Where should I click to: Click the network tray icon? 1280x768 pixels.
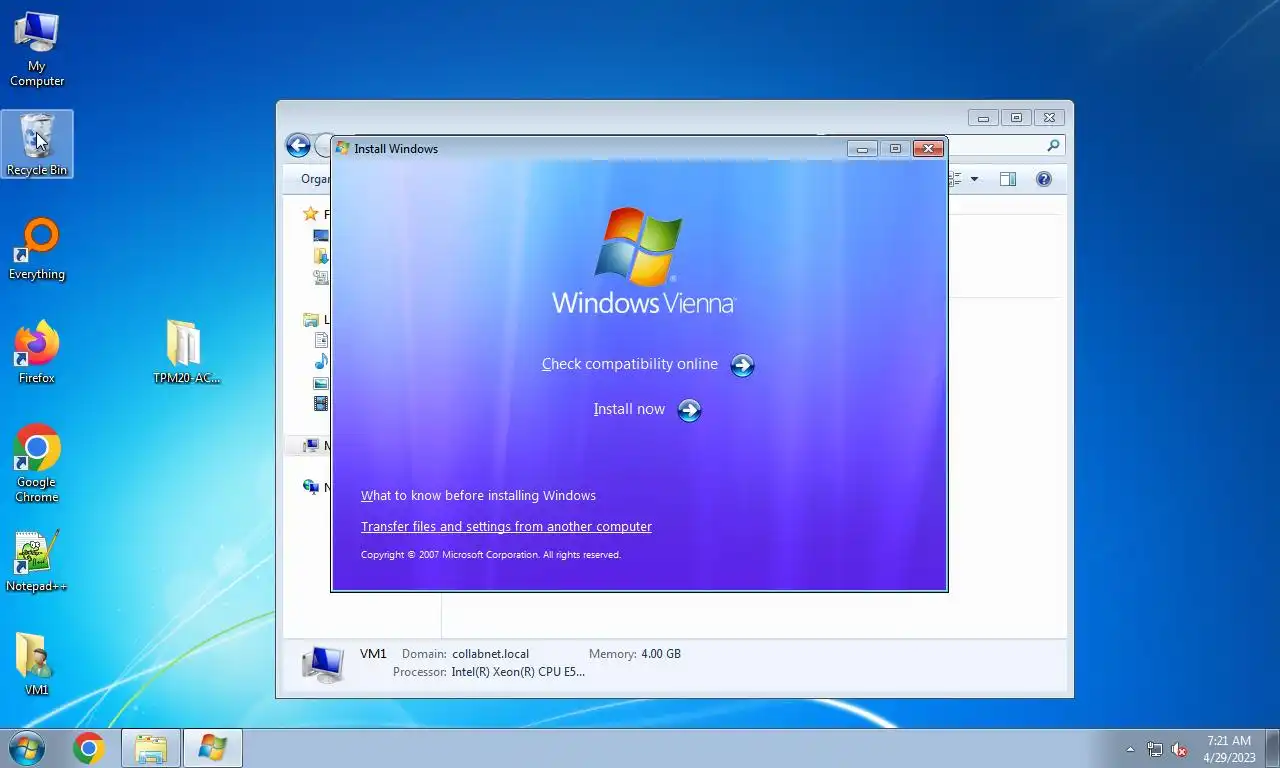(x=1155, y=749)
